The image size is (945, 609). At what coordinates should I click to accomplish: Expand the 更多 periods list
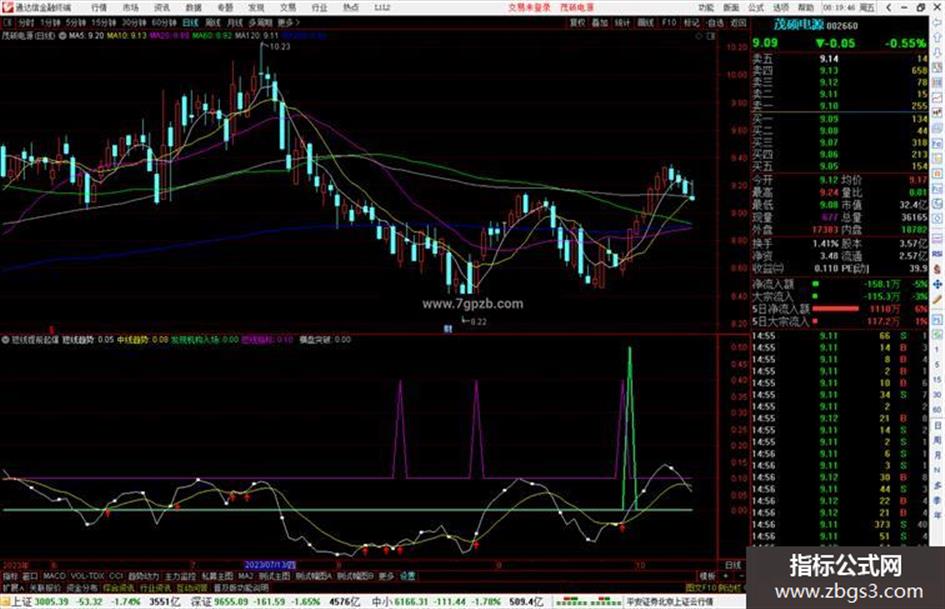(x=288, y=23)
